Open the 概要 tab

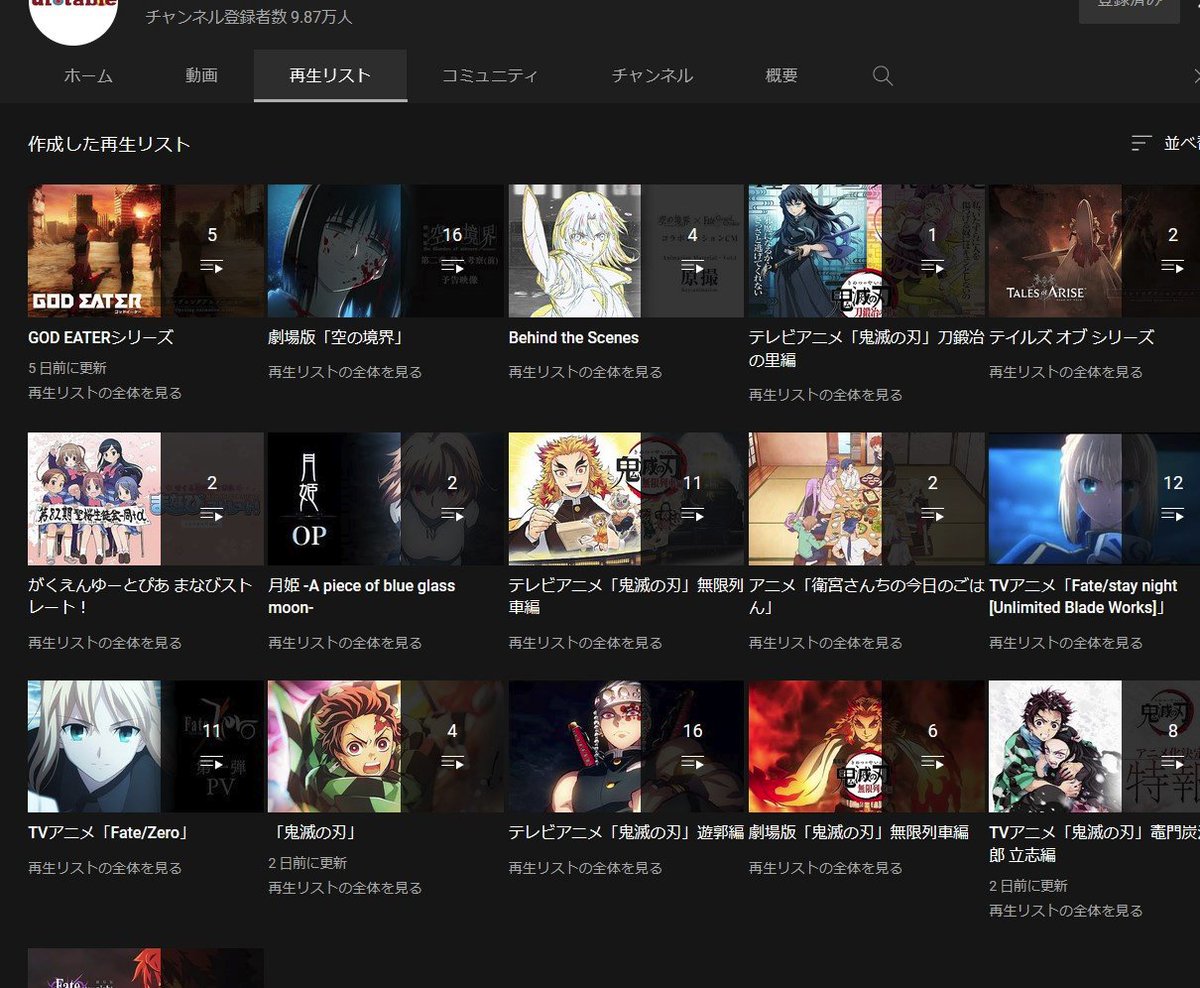click(x=781, y=76)
